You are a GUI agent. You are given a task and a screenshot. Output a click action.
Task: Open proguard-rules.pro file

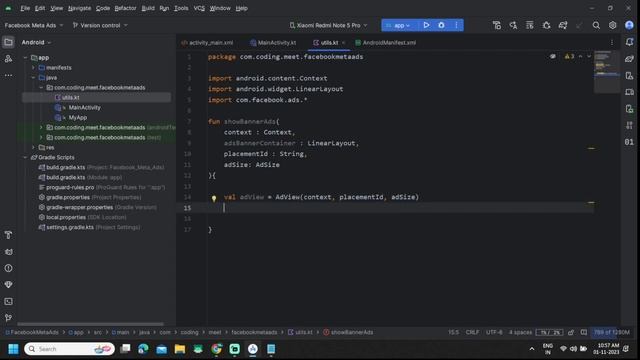click(70, 187)
